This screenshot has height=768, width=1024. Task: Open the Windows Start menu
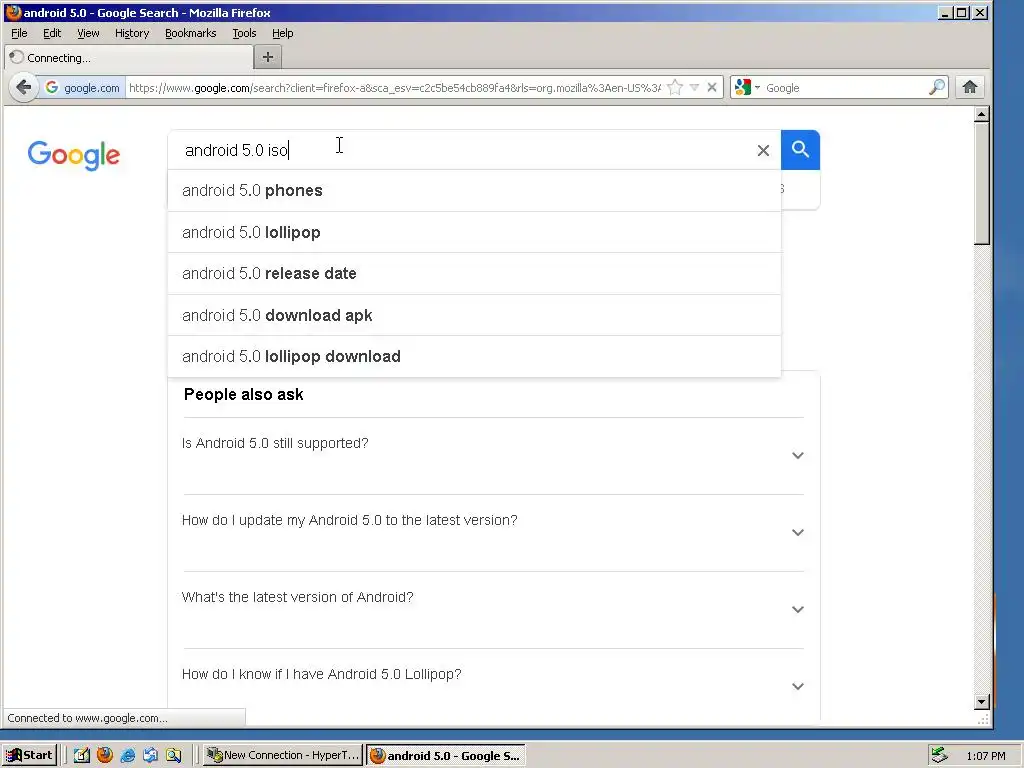coord(29,755)
